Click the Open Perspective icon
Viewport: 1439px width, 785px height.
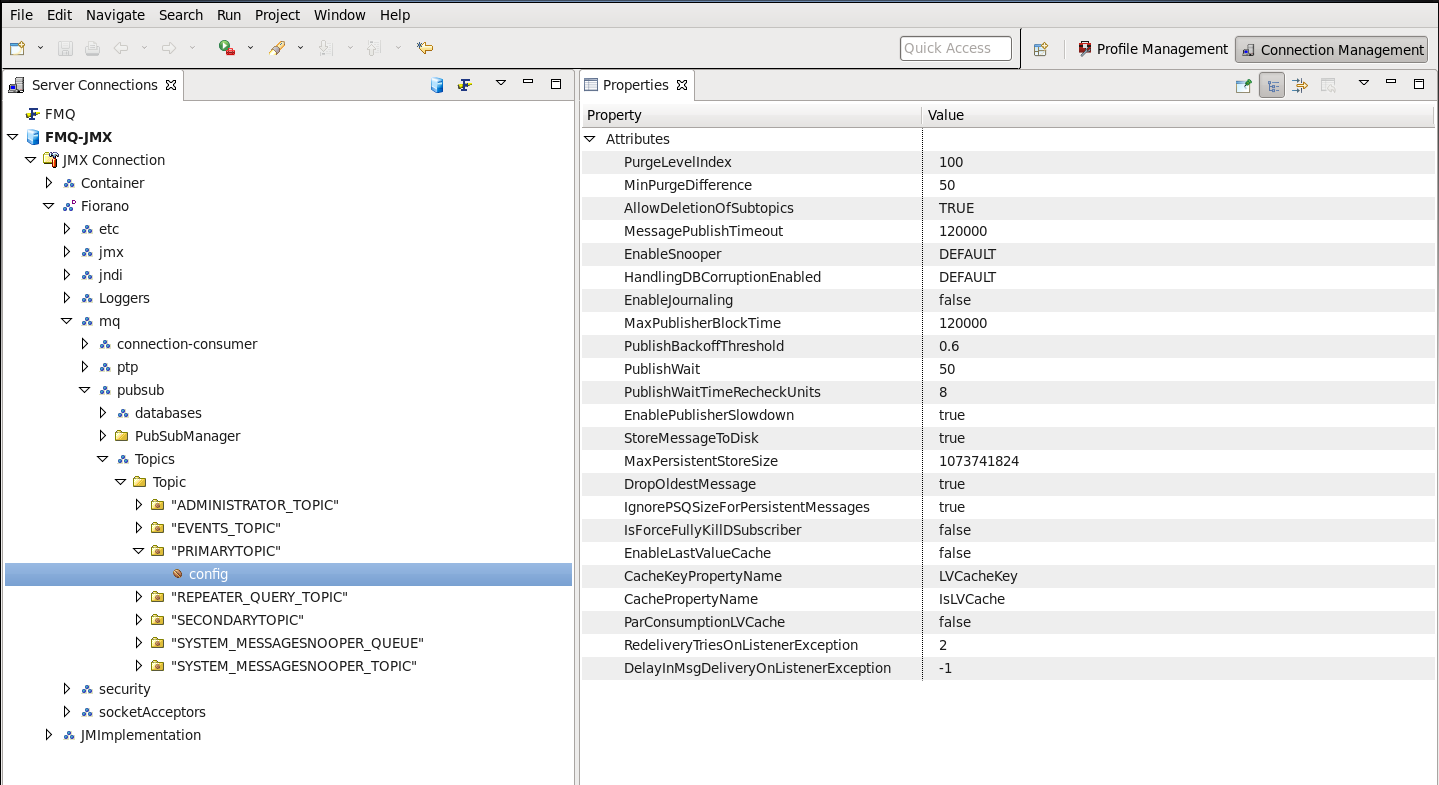[x=1040, y=49]
